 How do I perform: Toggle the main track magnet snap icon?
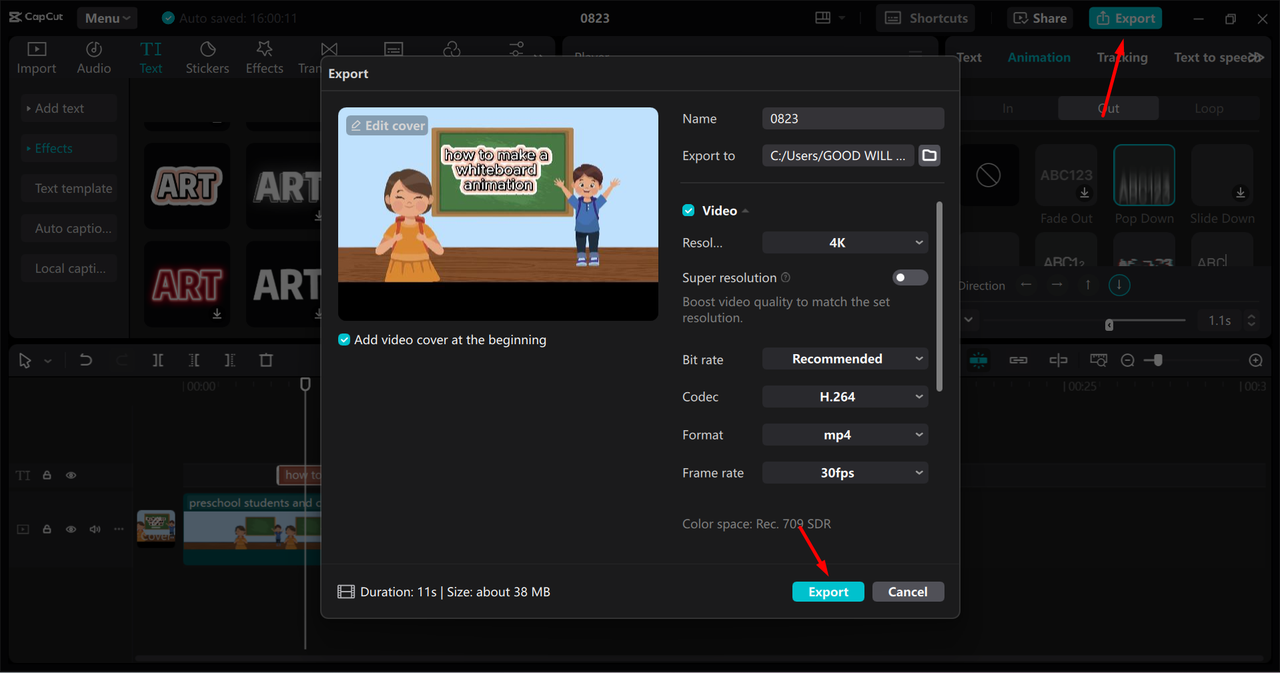pyautogui.click(x=978, y=360)
